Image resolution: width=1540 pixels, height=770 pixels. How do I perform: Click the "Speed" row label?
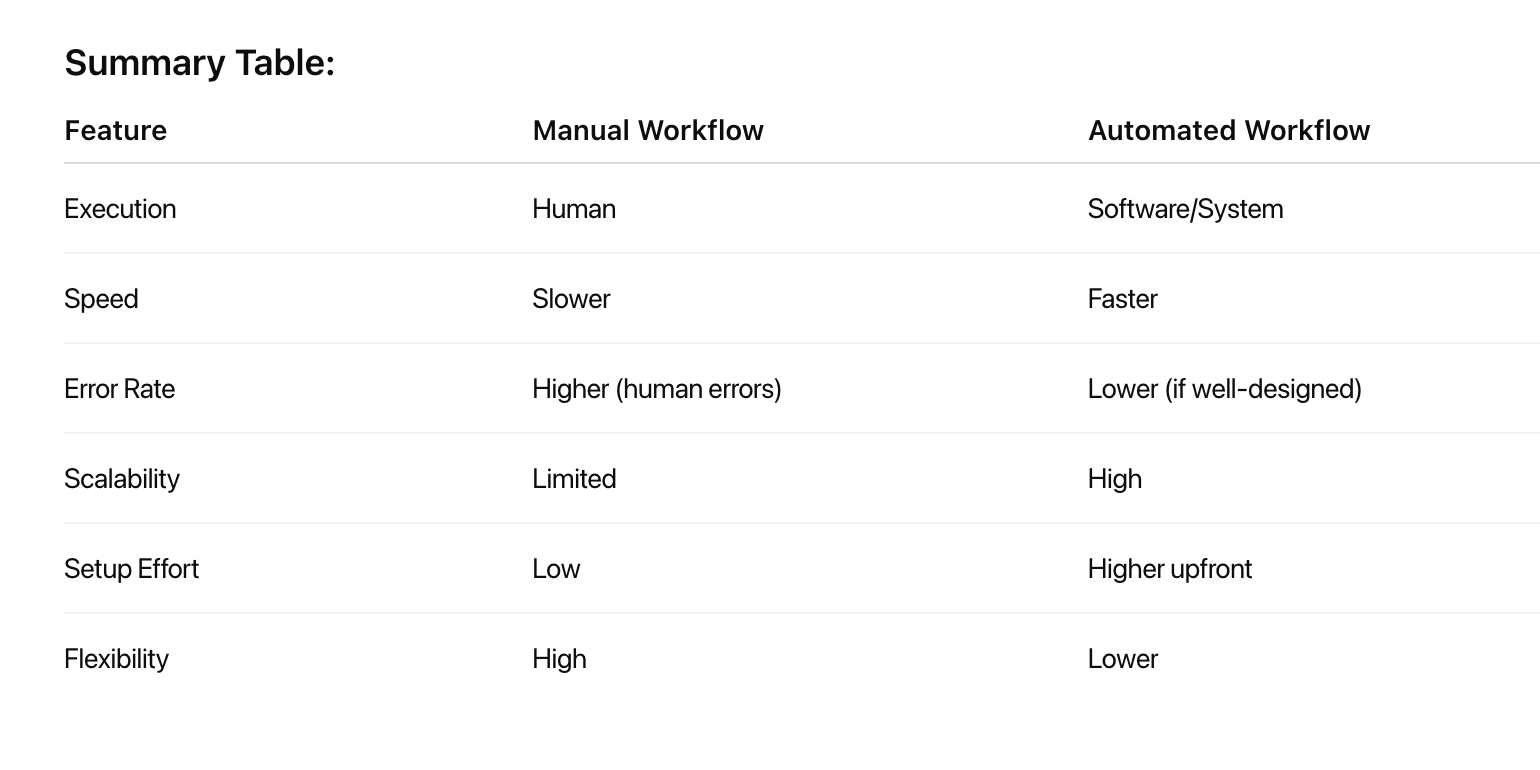101,299
